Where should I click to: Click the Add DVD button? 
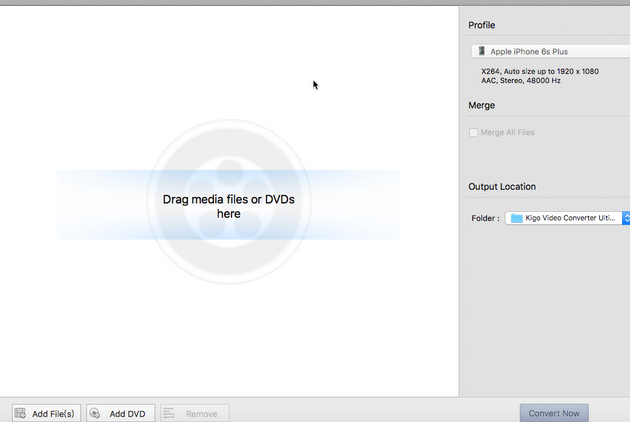click(x=121, y=413)
